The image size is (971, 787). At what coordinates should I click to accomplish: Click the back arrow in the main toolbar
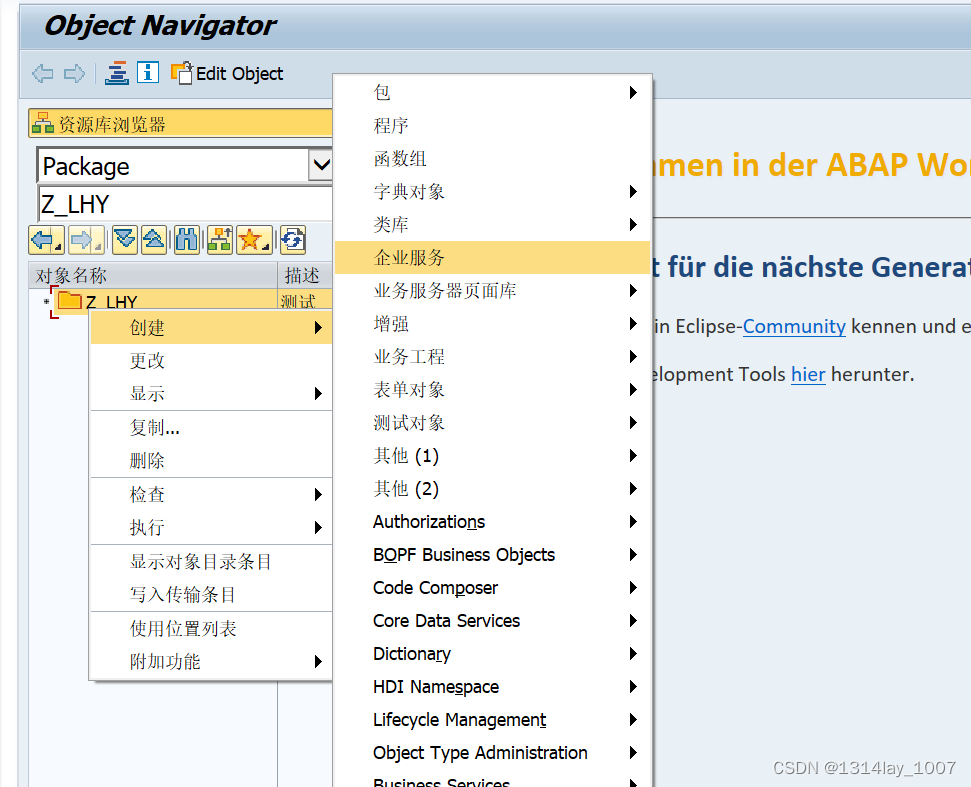43,74
